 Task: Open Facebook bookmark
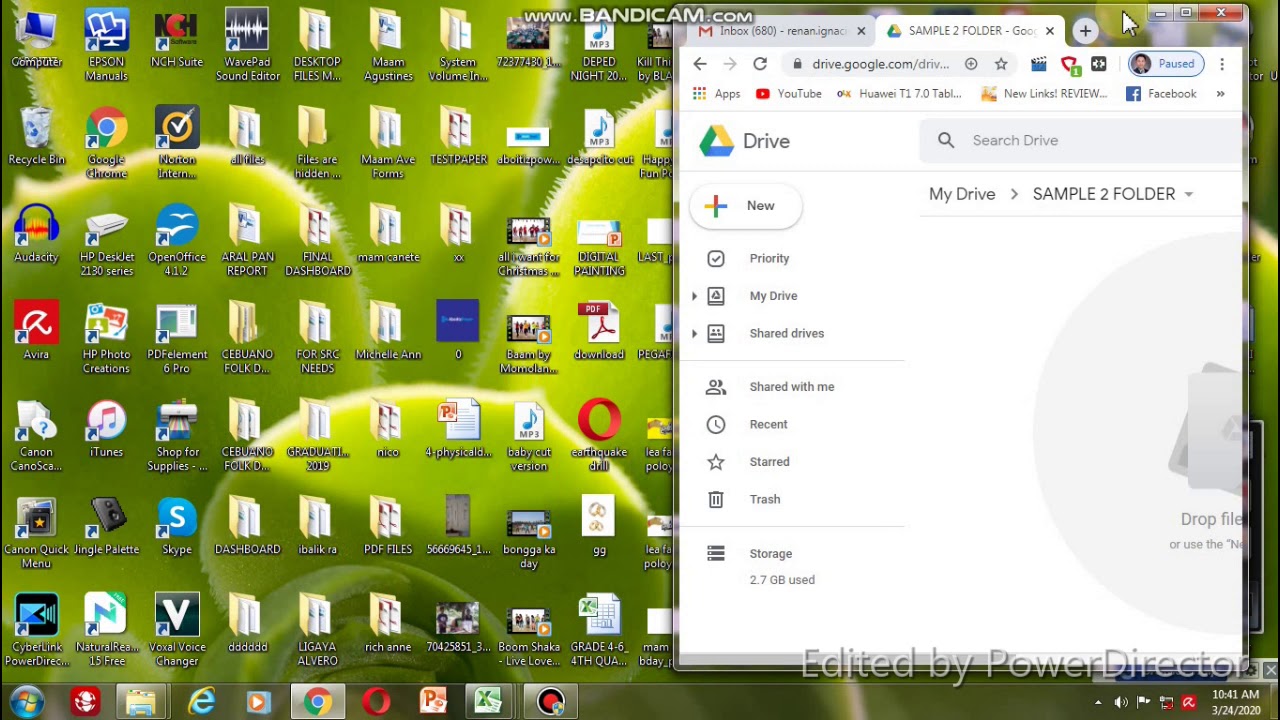(x=1161, y=94)
